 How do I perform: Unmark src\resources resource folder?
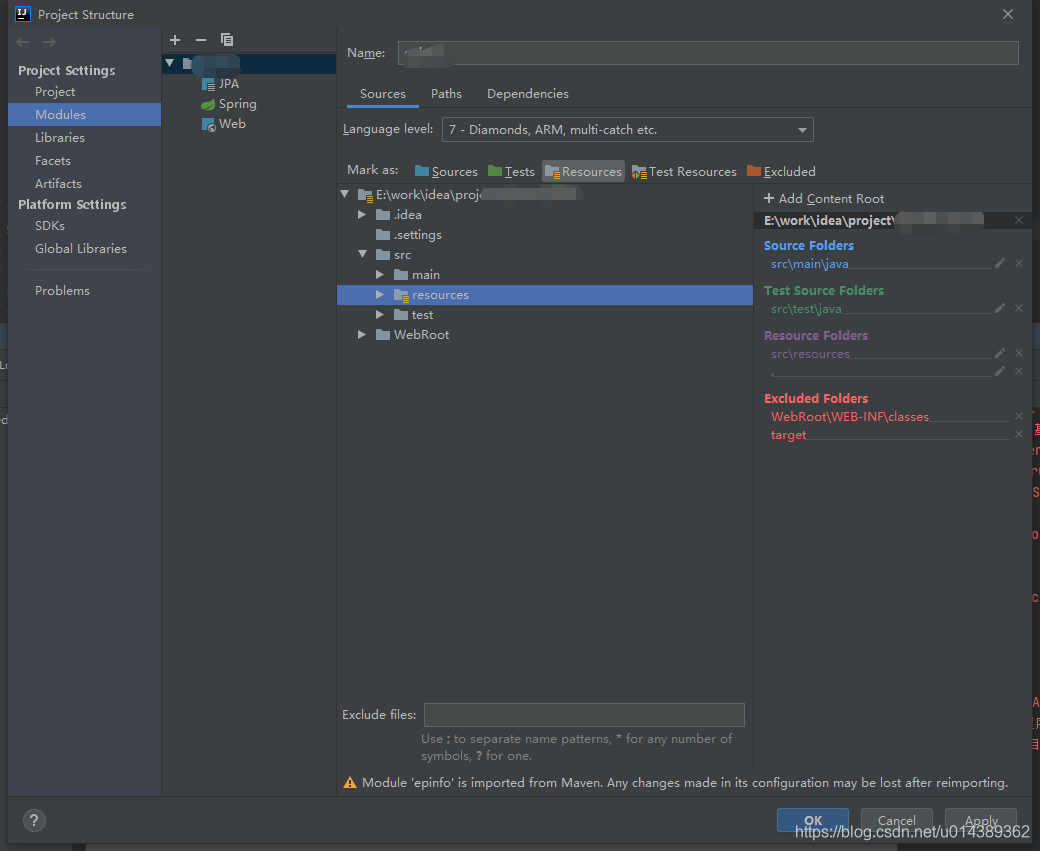coord(1019,354)
